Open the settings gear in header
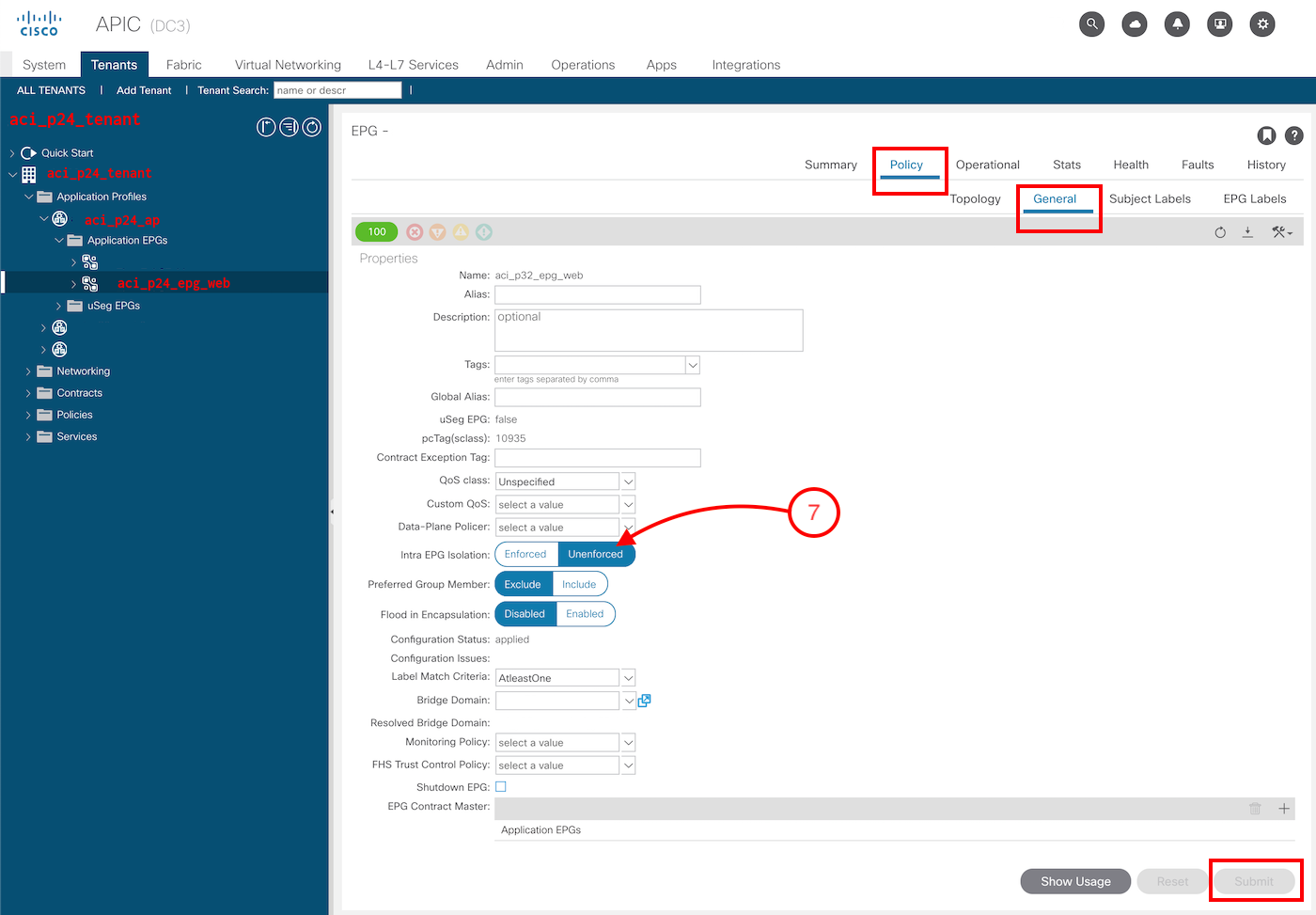This screenshot has width=1316, height=915. coord(1262,24)
